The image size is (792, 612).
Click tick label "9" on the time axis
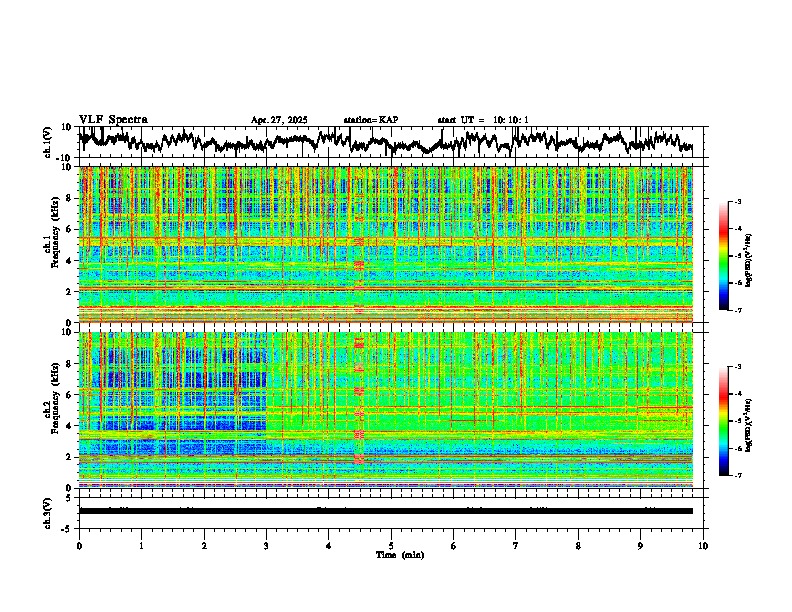click(x=640, y=546)
